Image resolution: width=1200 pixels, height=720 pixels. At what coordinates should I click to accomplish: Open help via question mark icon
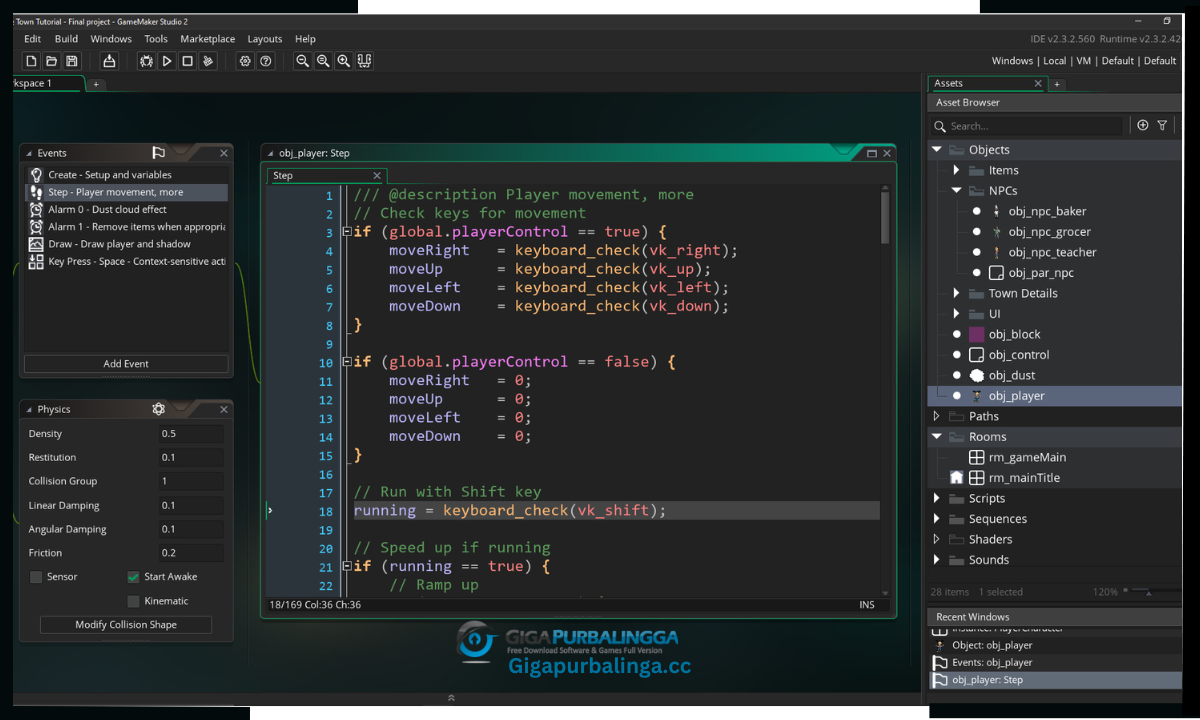[266, 61]
